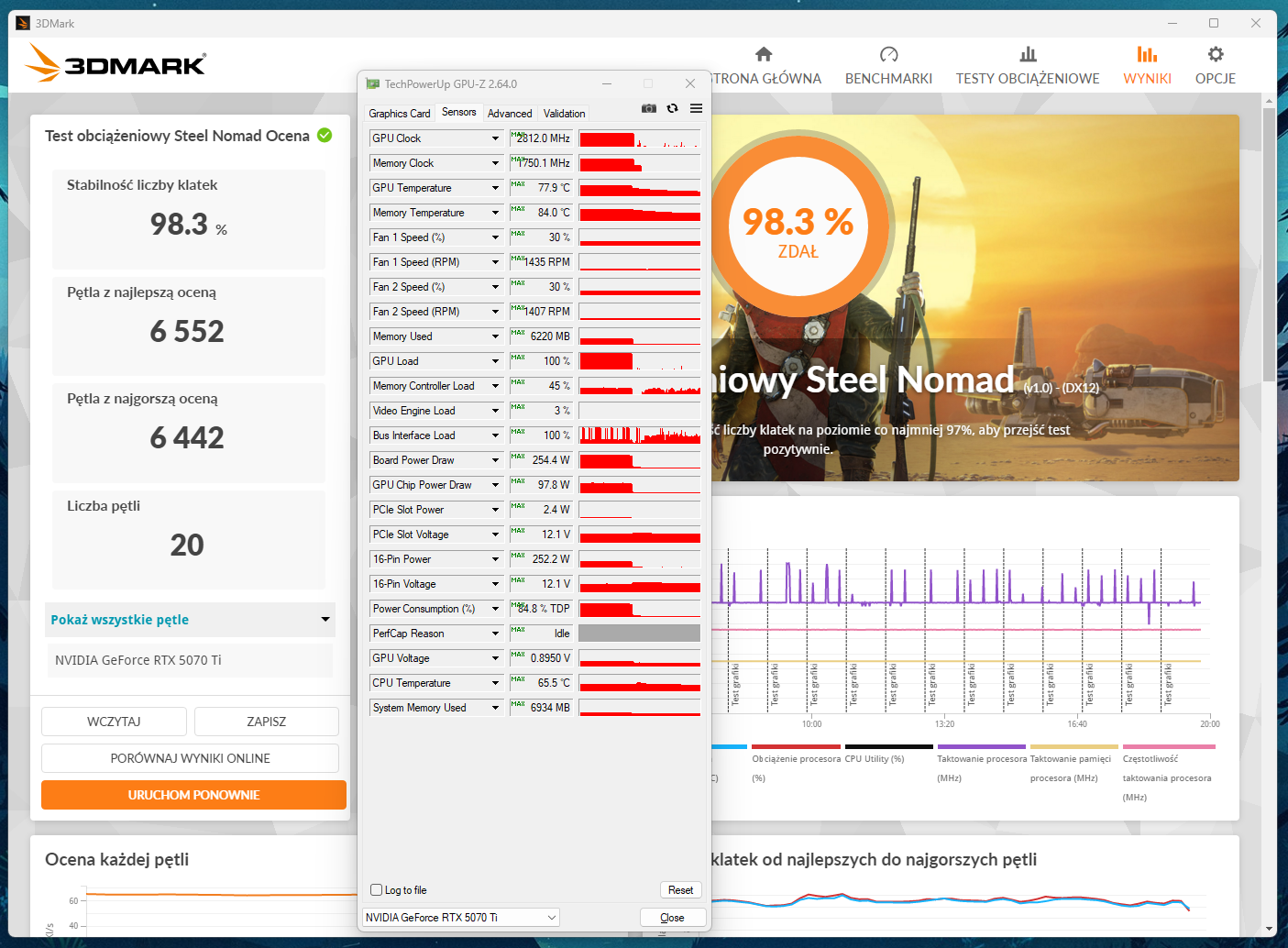The height and width of the screenshot is (948, 1288).
Task: Click the GPU-Z screenshot camera icon
Action: (649, 108)
